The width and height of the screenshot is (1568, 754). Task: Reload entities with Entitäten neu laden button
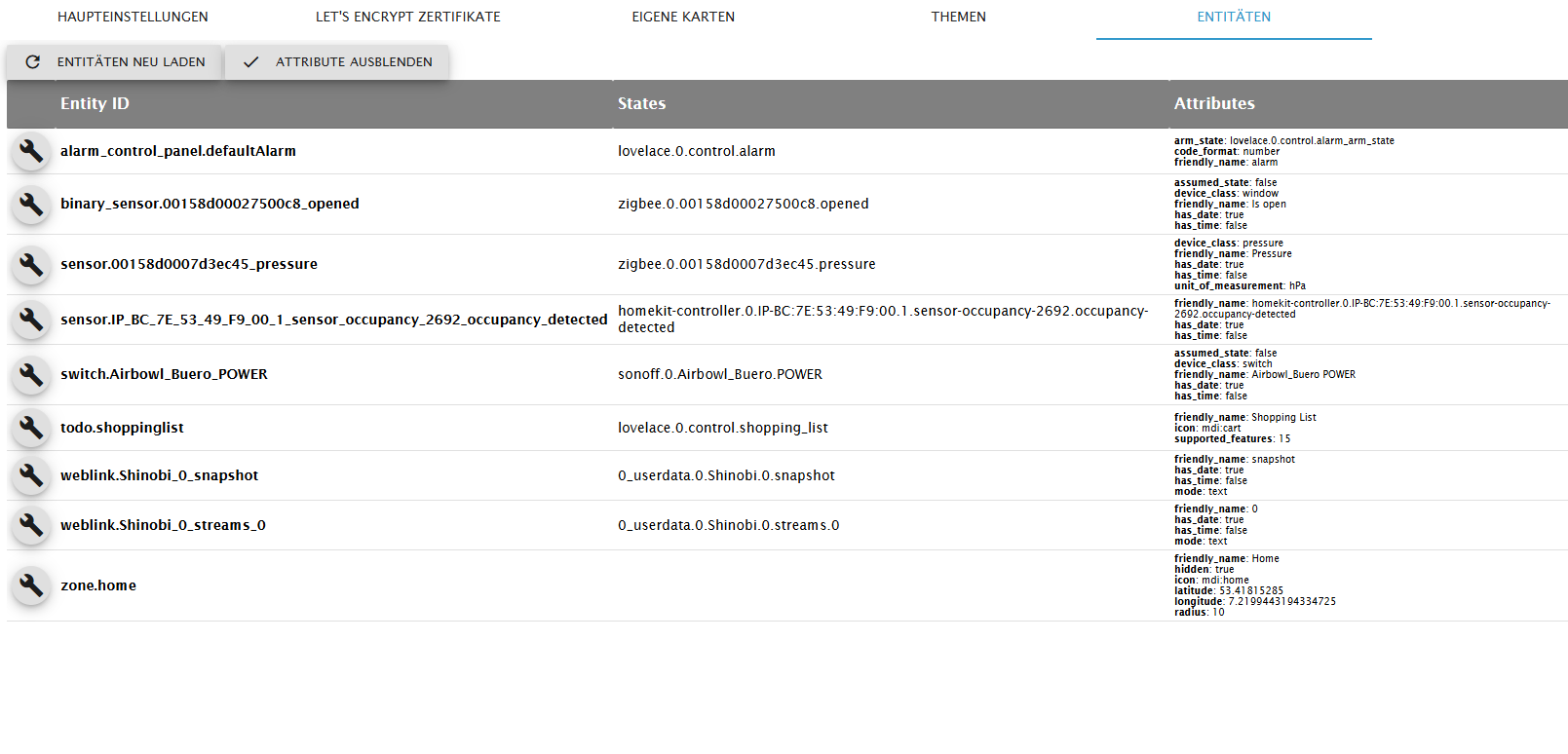(115, 62)
